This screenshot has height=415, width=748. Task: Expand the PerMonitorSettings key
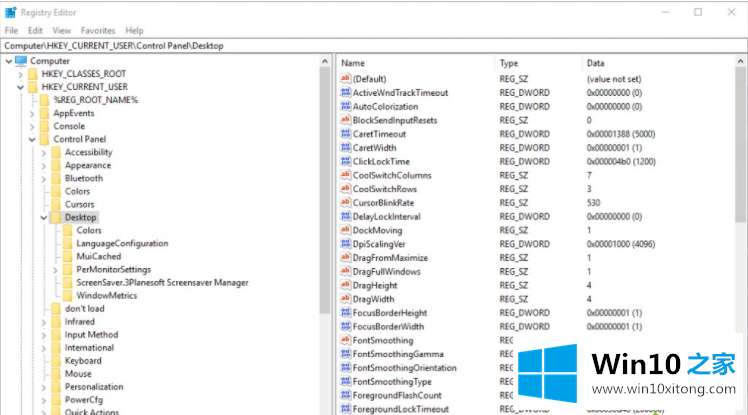point(55,270)
